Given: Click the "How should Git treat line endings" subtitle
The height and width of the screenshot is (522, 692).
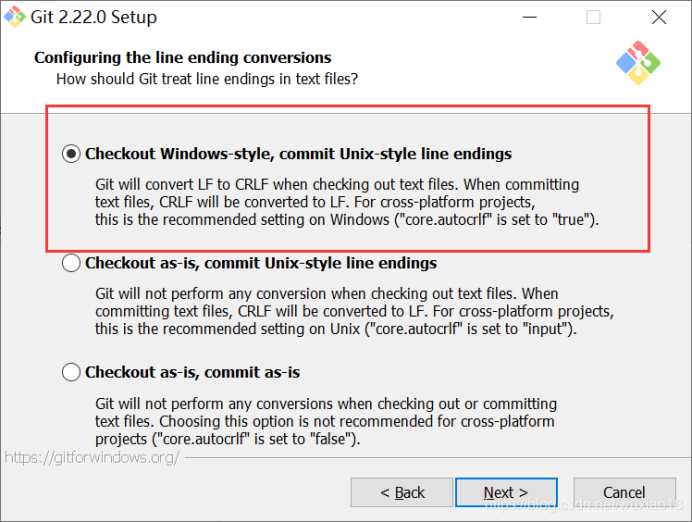Looking at the screenshot, I should pyautogui.click(x=207, y=78).
